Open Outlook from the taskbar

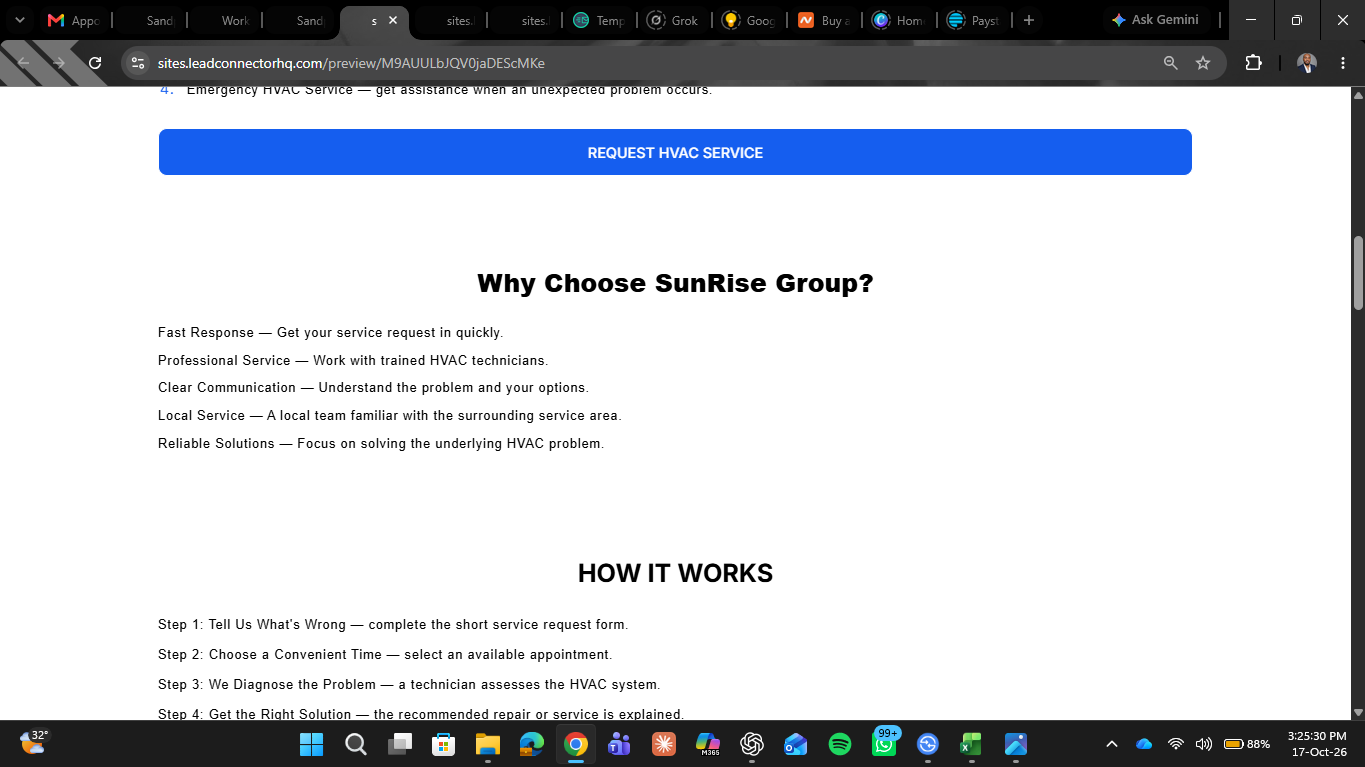click(796, 744)
